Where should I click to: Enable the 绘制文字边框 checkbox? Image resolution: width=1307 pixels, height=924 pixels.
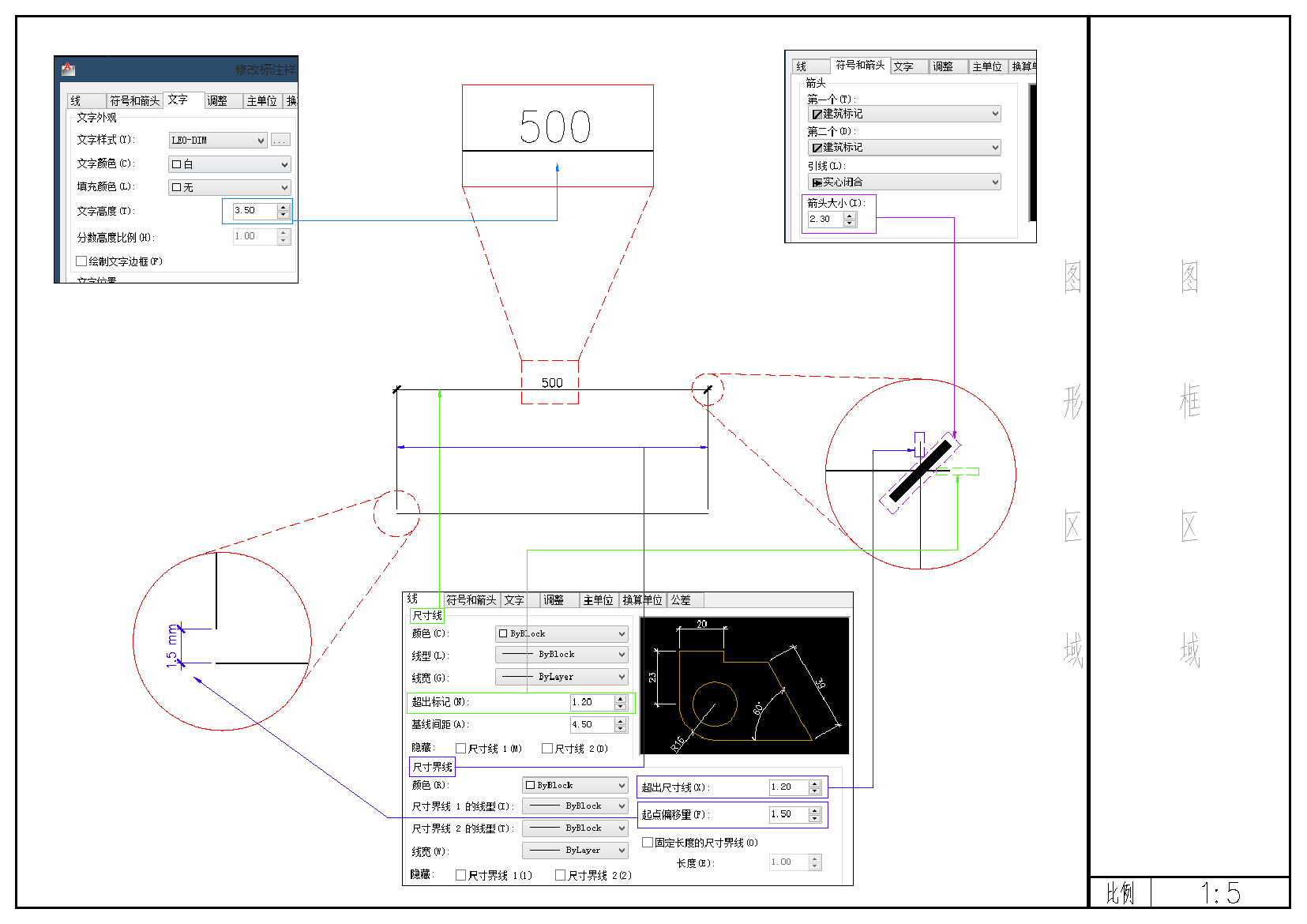click(x=81, y=261)
